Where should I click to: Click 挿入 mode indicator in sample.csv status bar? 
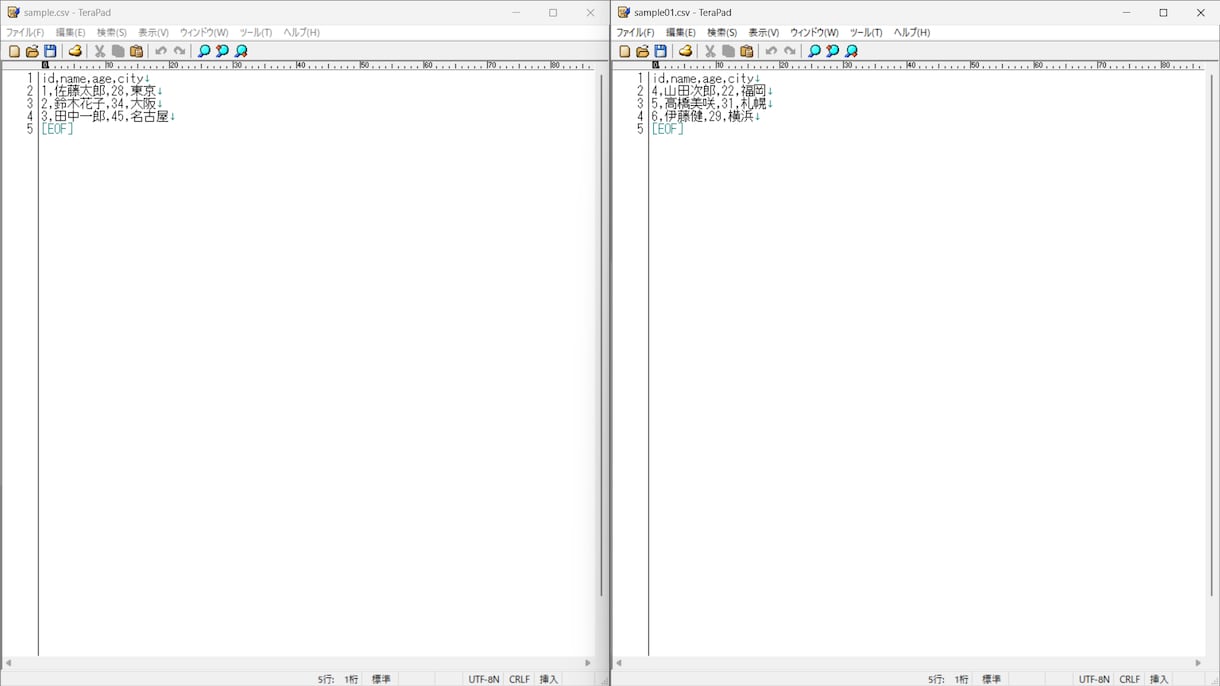pos(549,679)
